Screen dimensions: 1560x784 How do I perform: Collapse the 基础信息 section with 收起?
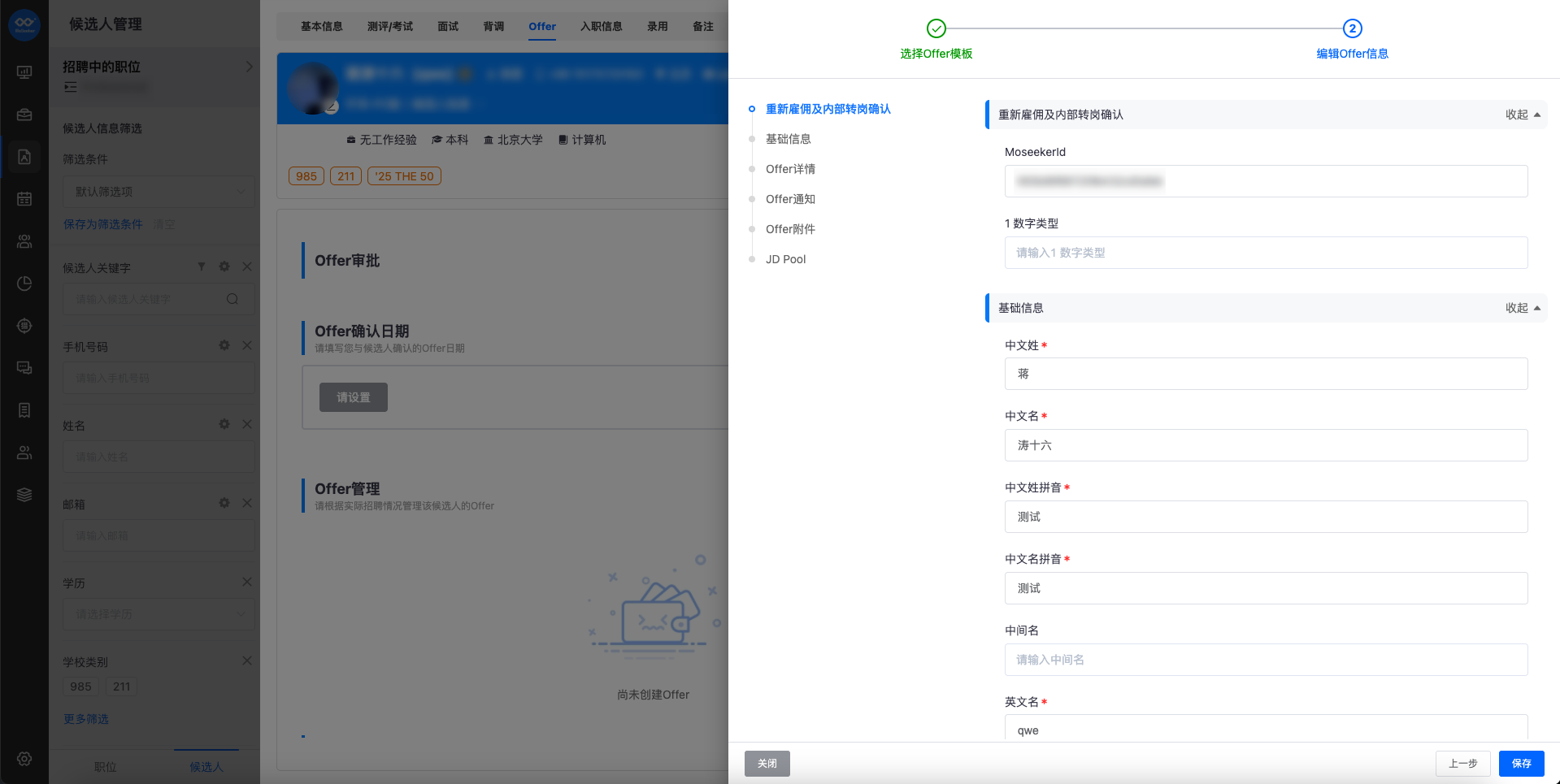(1523, 308)
